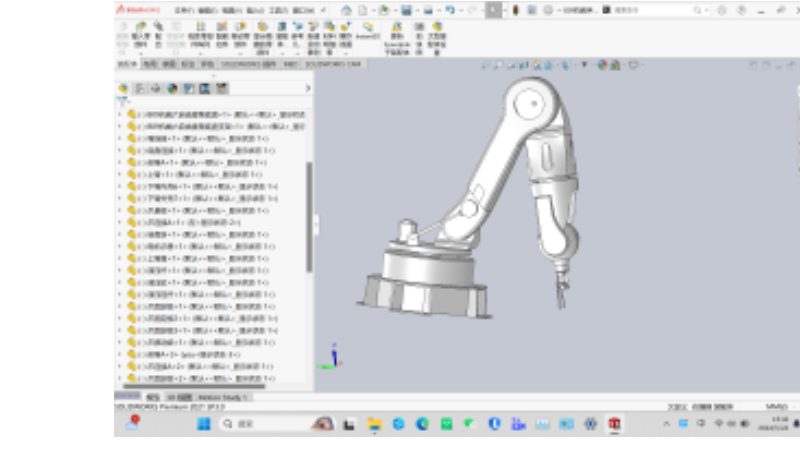Toggle the Instant3D button

[x=367, y=31]
